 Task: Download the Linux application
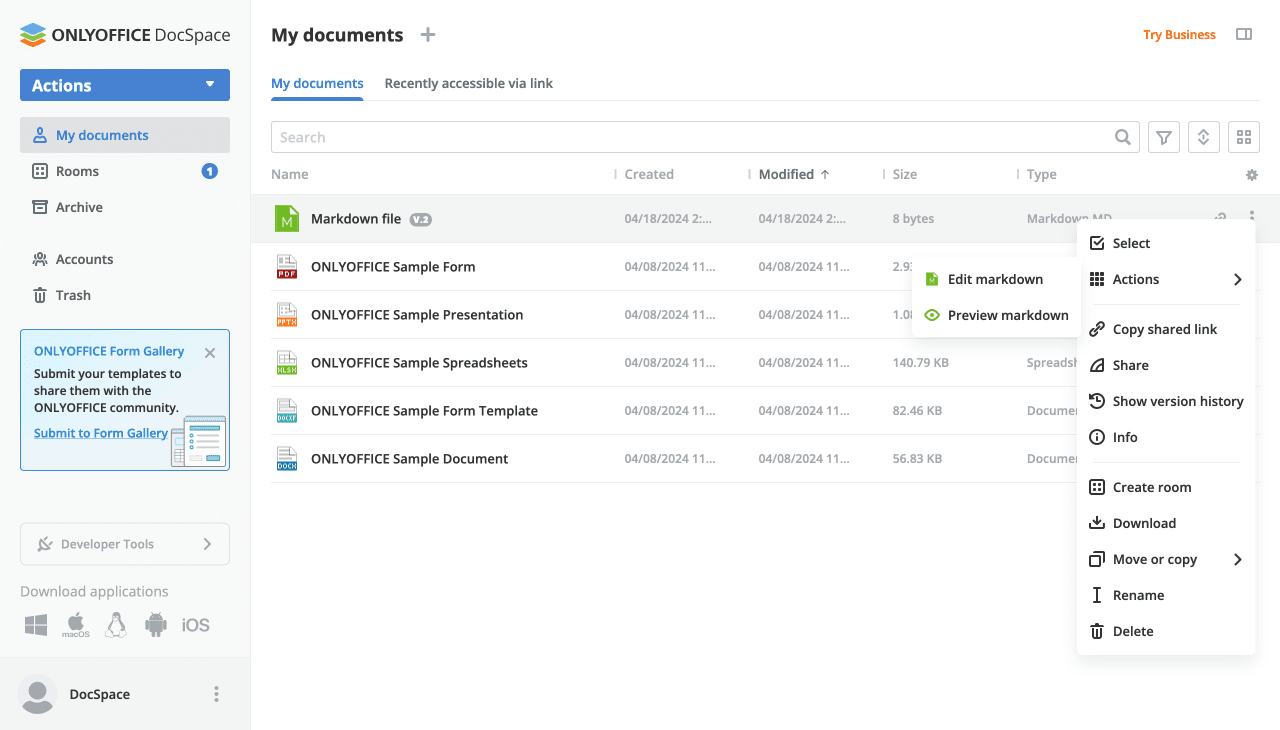click(x=116, y=625)
